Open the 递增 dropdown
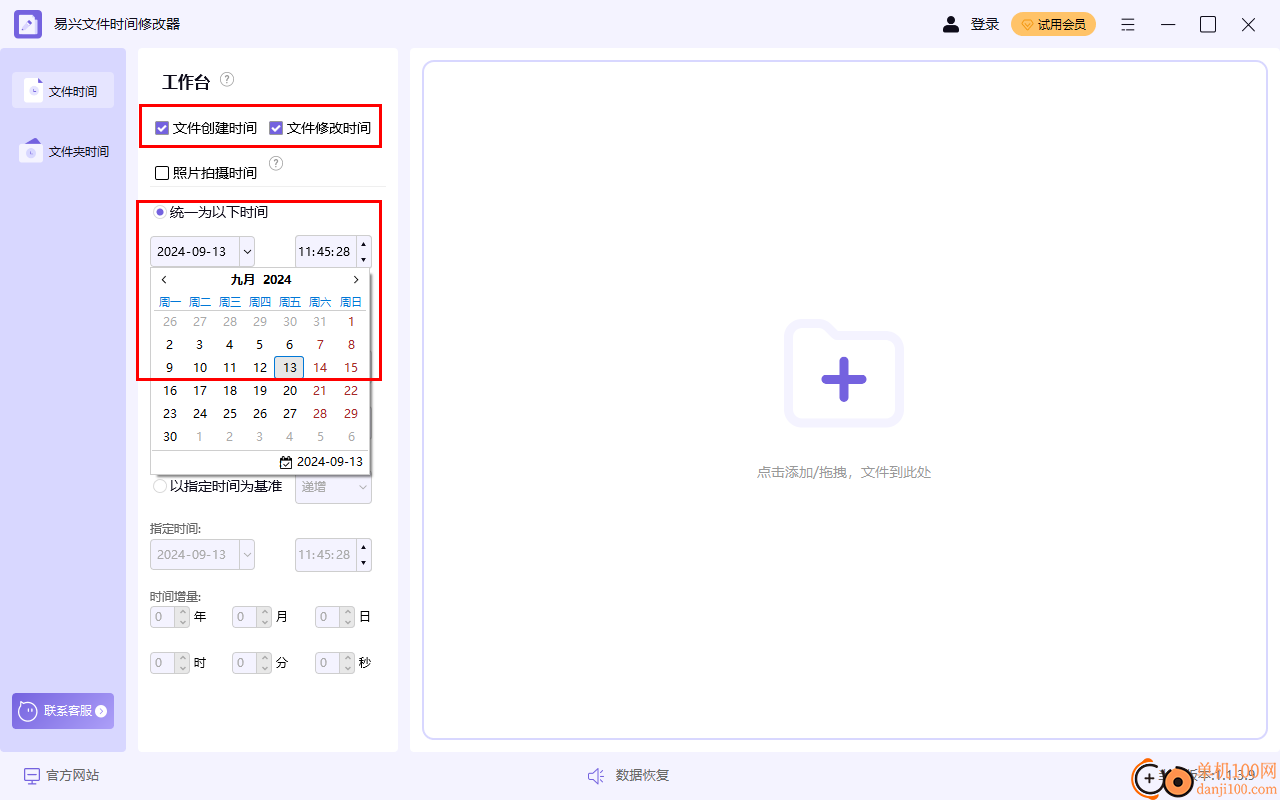1280x800 pixels. (x=333, y=486)
